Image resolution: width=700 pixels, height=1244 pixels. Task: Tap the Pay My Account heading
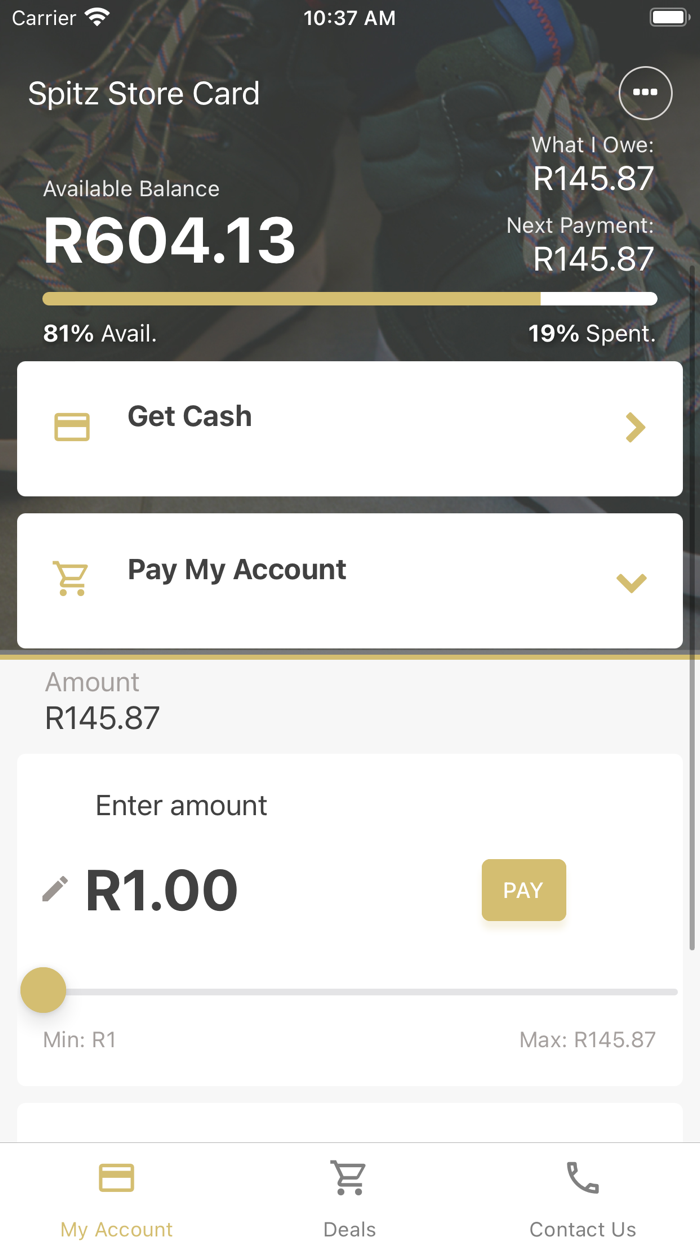237,569
